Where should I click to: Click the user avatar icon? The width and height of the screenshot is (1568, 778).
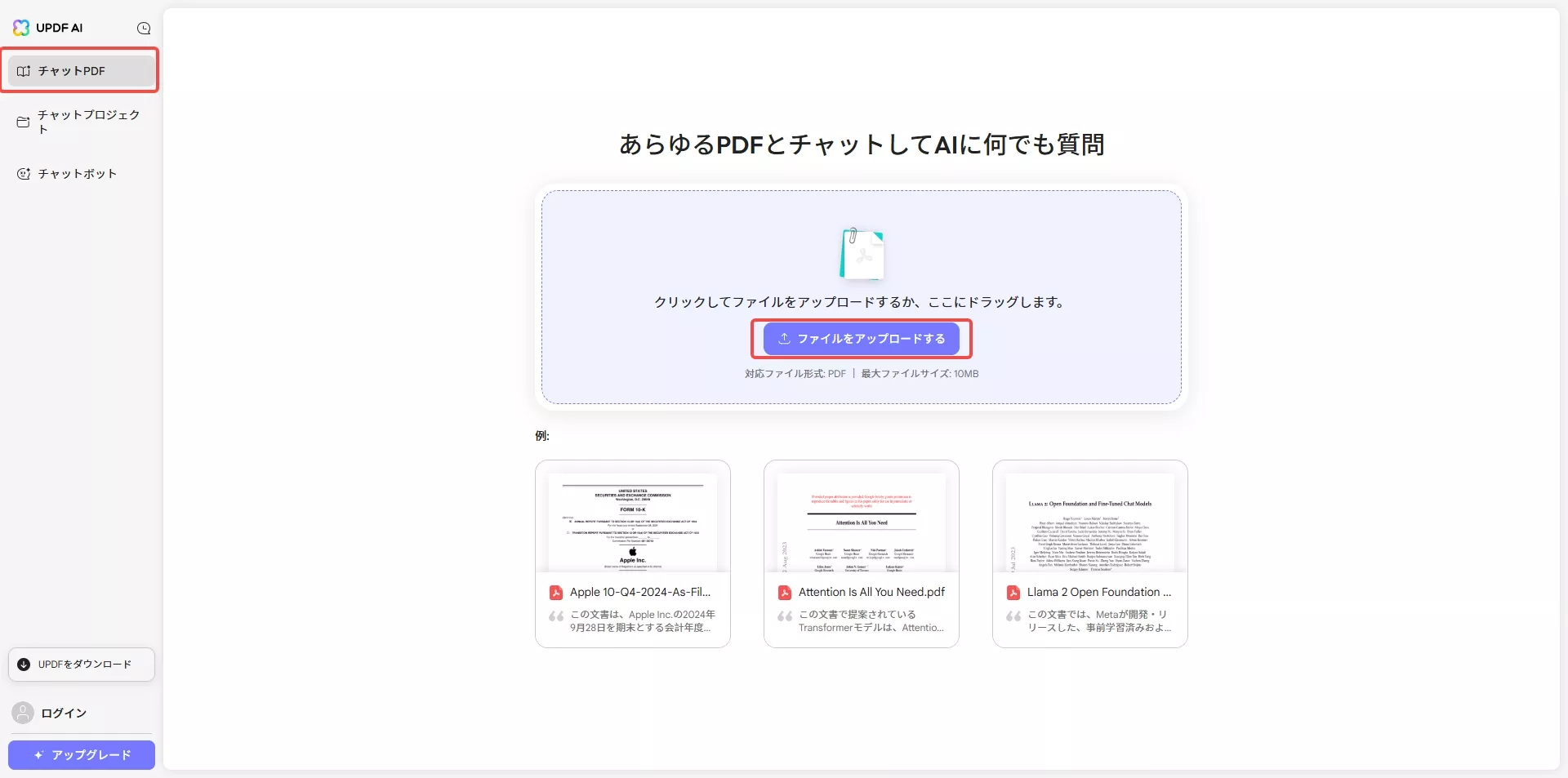coord(23,713)
